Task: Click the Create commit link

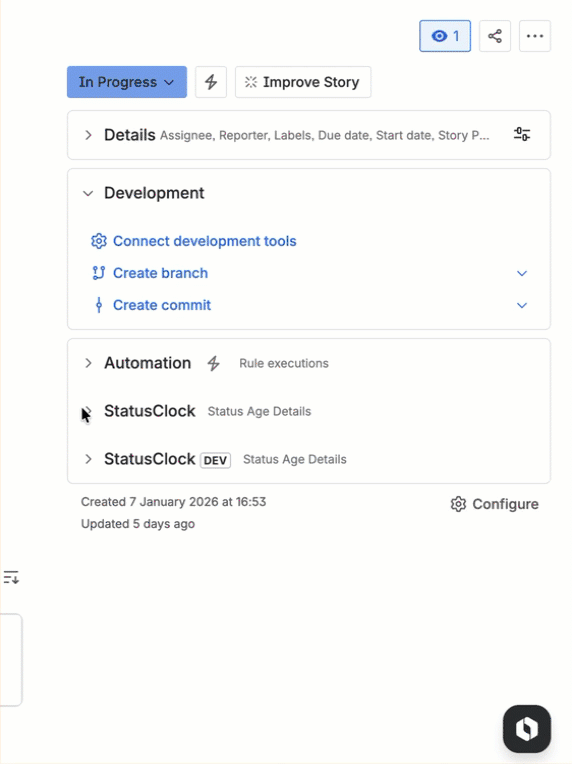Action: pyautogui.click(x=162, y=306)
